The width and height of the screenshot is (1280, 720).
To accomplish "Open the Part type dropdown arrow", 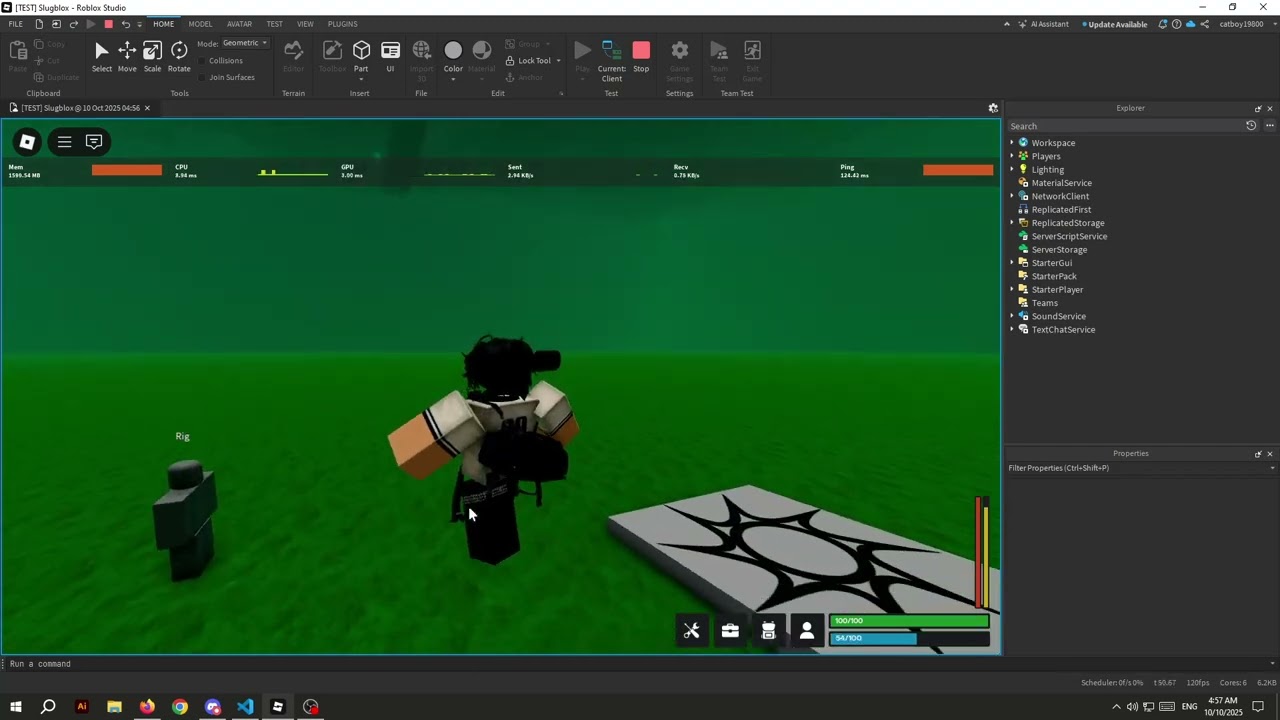I will tap(361, 78).
